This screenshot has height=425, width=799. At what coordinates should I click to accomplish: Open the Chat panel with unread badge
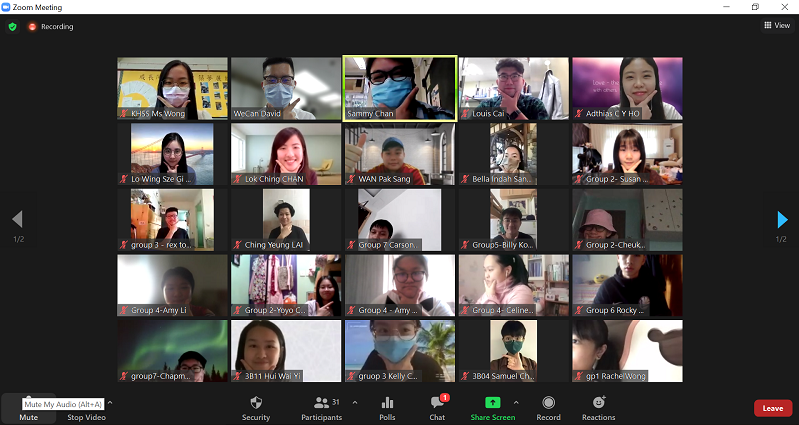coord(437,407)
